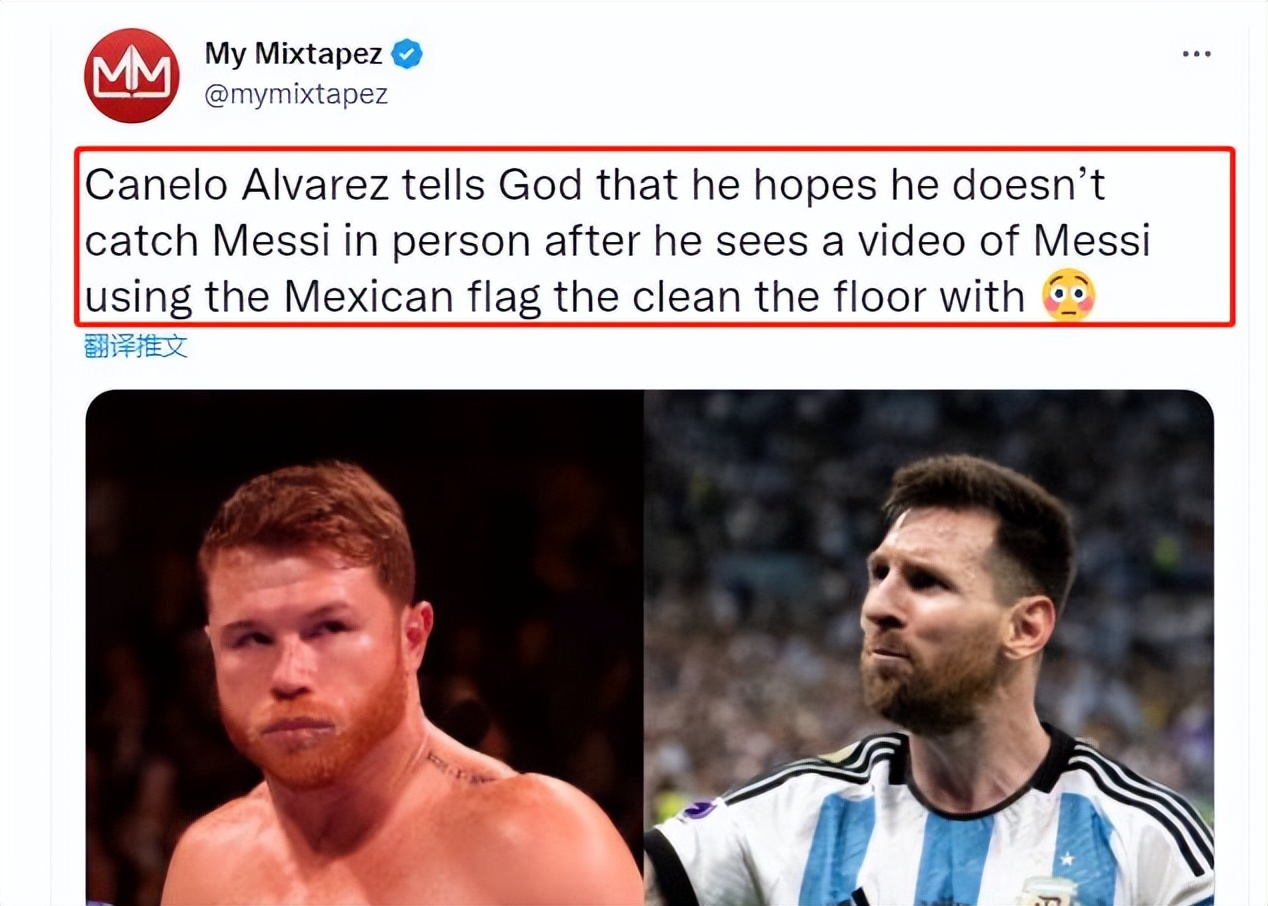Click the flushed face emoji in tweet
1268x906 pixels.
[x=1068, y=297]
